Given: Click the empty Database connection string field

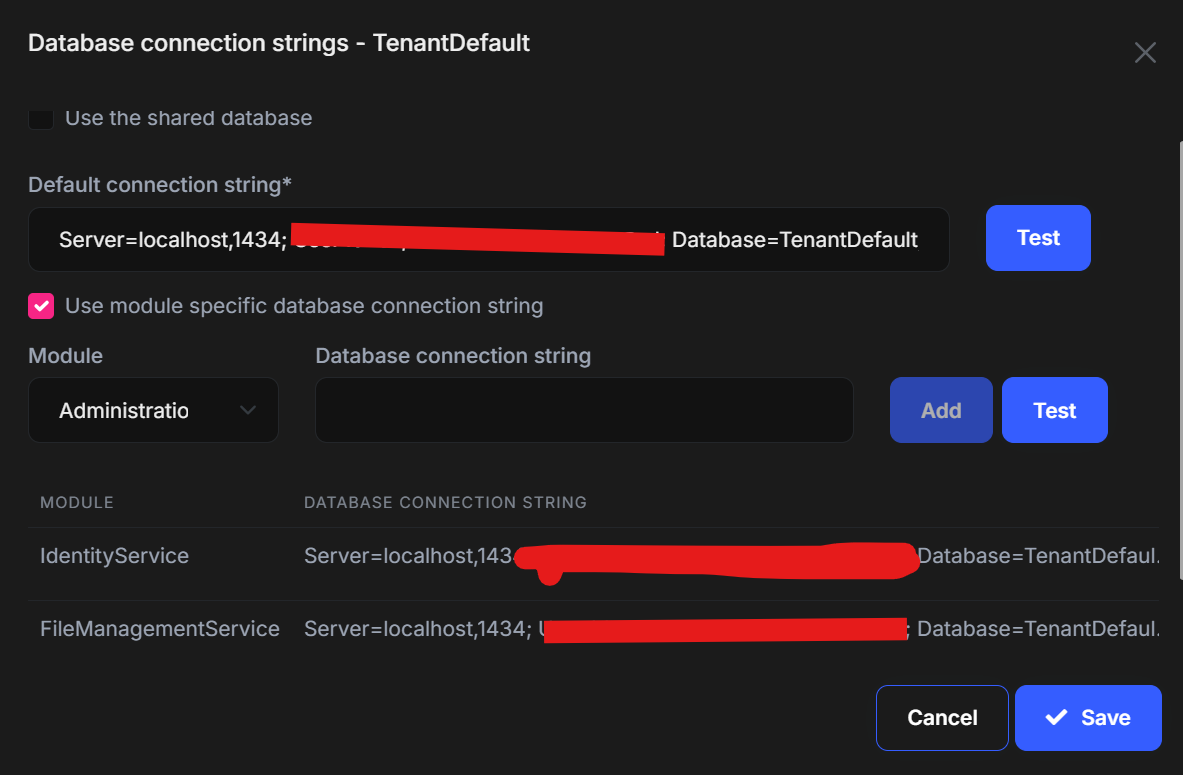Looking at the screenshot, I should point(584,410).
